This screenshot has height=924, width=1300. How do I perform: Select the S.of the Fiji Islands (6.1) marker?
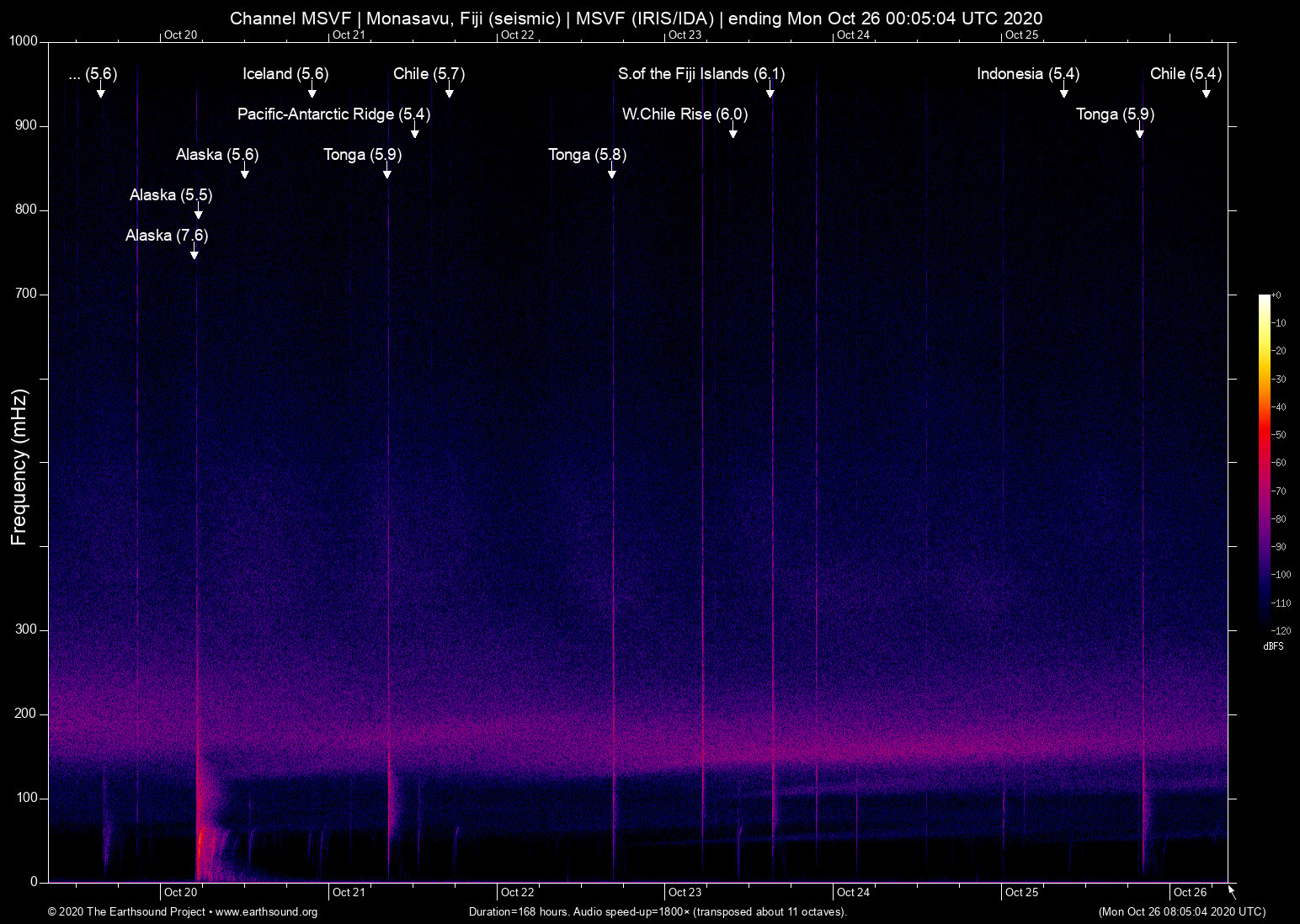pos(701,74)
